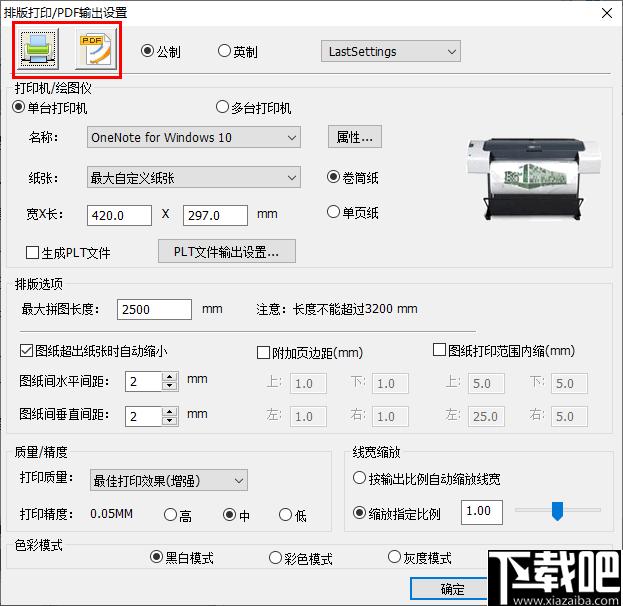Select the 英制 unit radio button
Screen dimensions: 623x606
click(225, 51)
